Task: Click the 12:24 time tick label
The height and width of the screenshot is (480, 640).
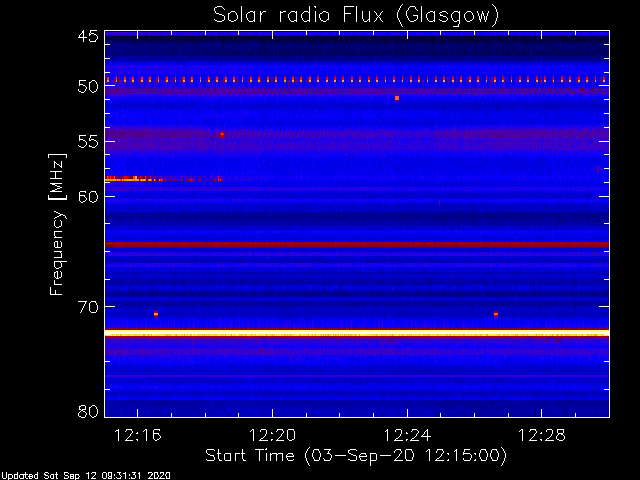Action: point(407,435)
